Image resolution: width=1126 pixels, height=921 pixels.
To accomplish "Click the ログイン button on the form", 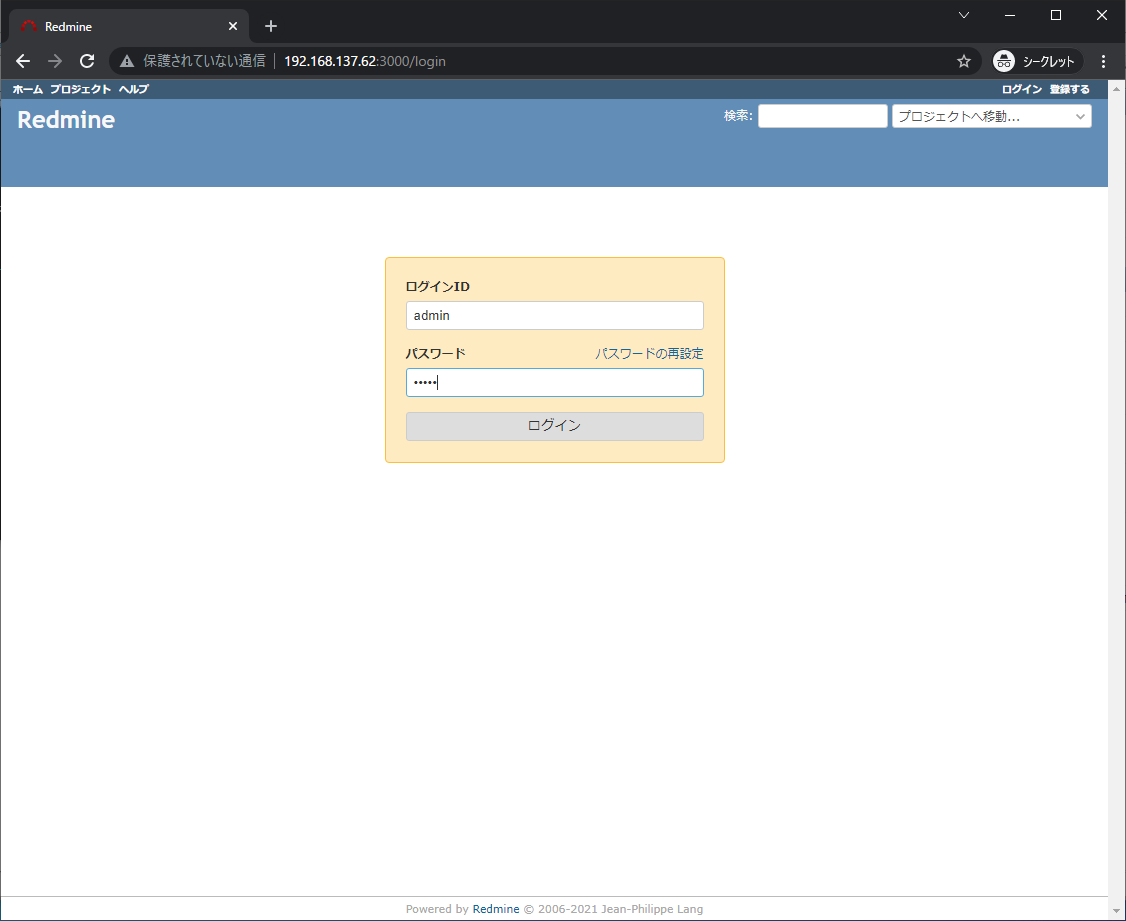I will click(554, 426).
